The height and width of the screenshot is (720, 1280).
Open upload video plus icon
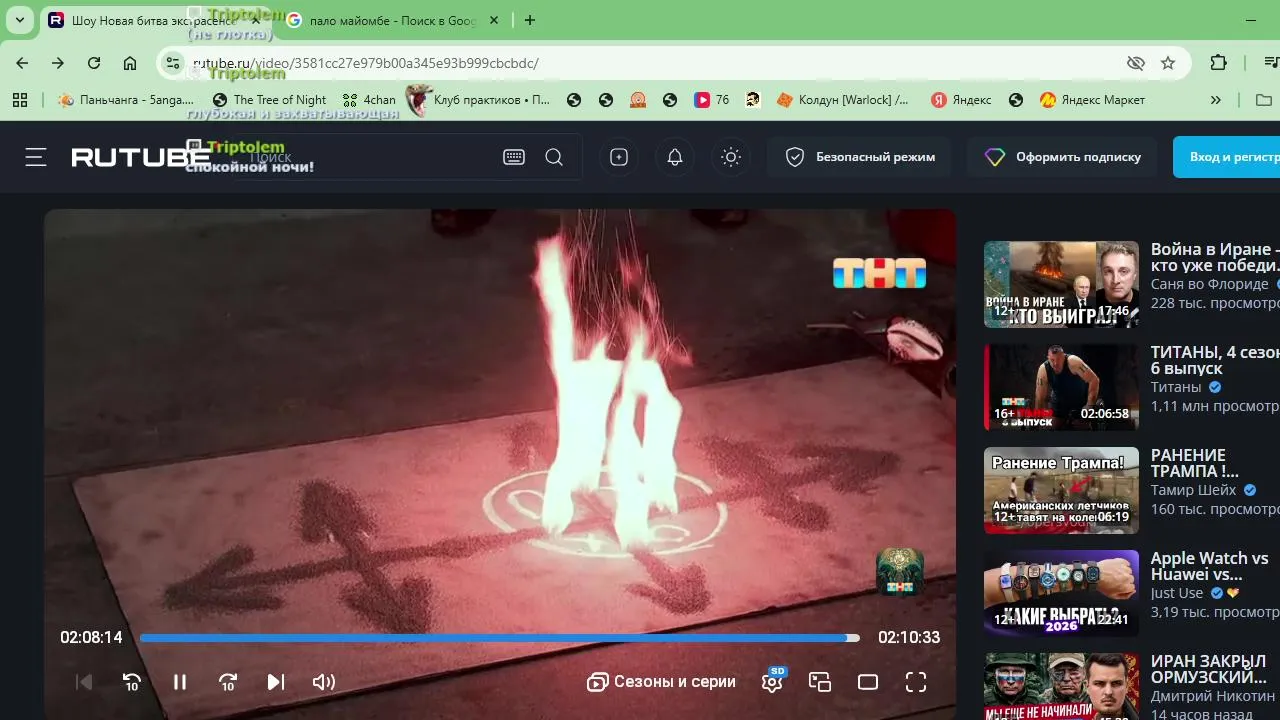coord(619,157)
